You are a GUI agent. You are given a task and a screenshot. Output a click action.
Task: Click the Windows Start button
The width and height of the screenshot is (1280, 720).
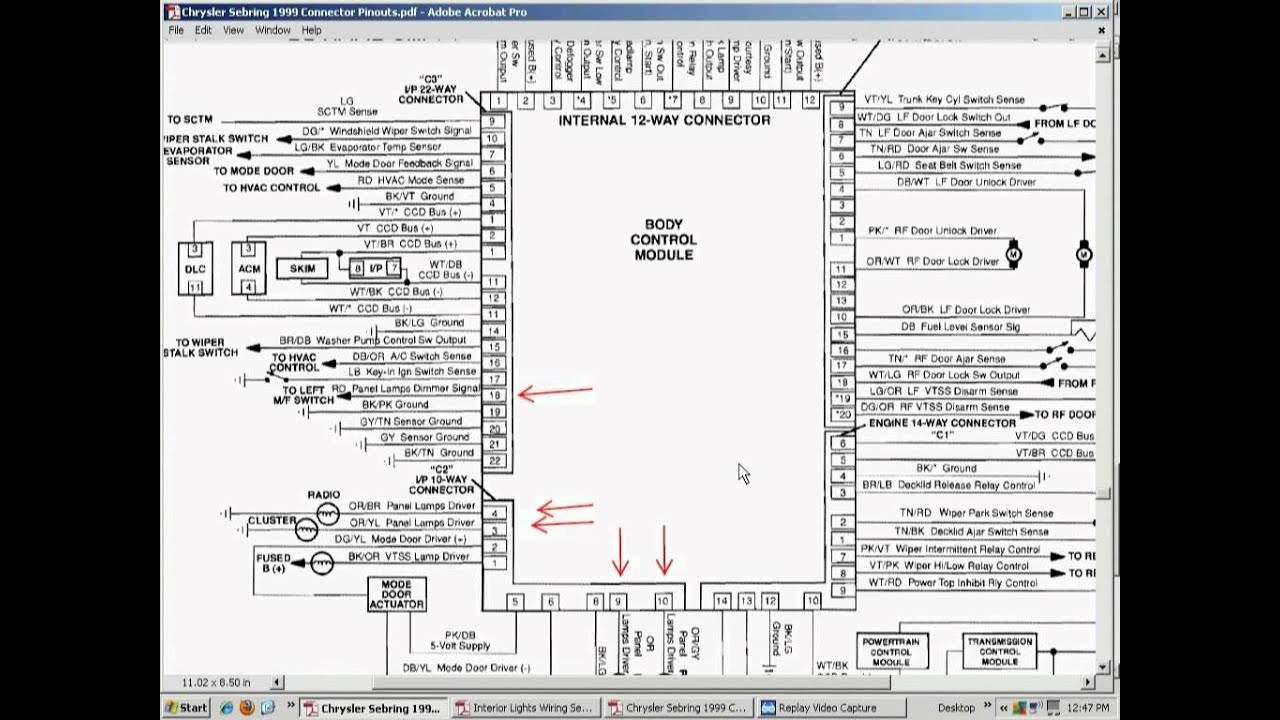coord(187,708)
